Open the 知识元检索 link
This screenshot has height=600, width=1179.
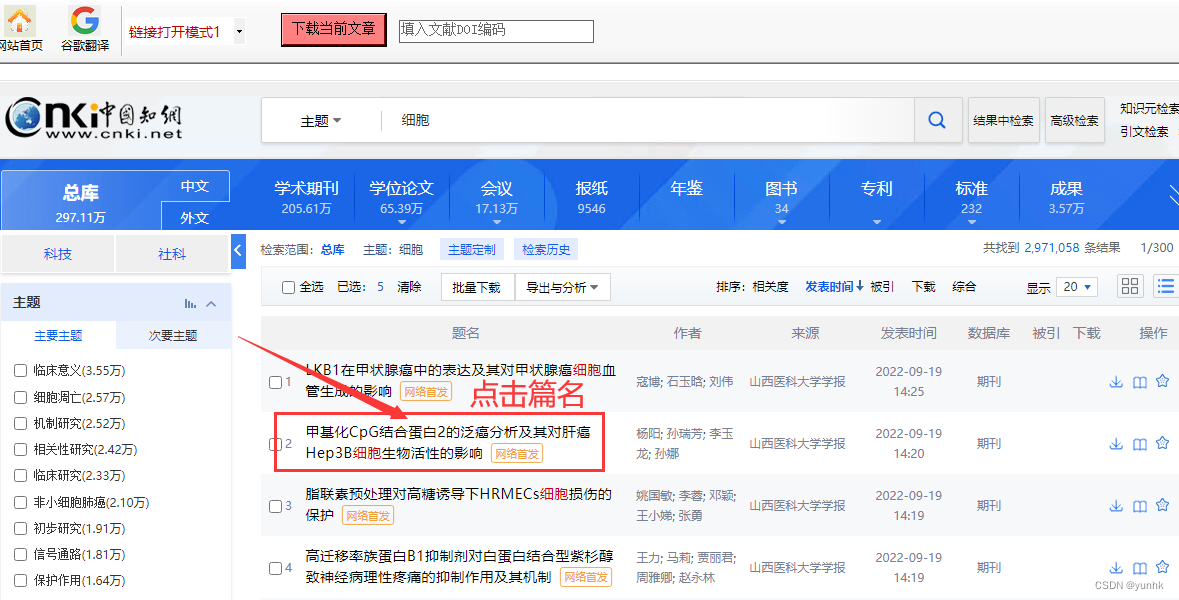pos(1149,108)
